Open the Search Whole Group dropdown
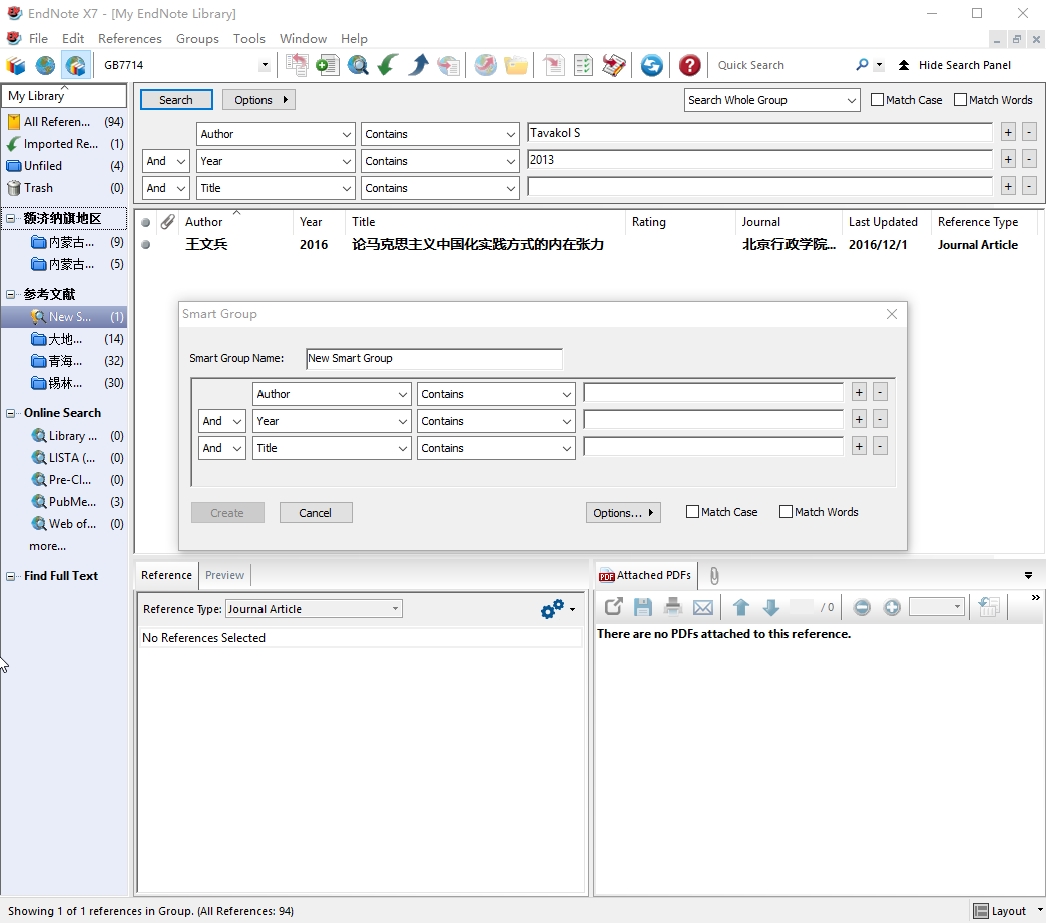 pyautogui.click(x=772, y=100)
